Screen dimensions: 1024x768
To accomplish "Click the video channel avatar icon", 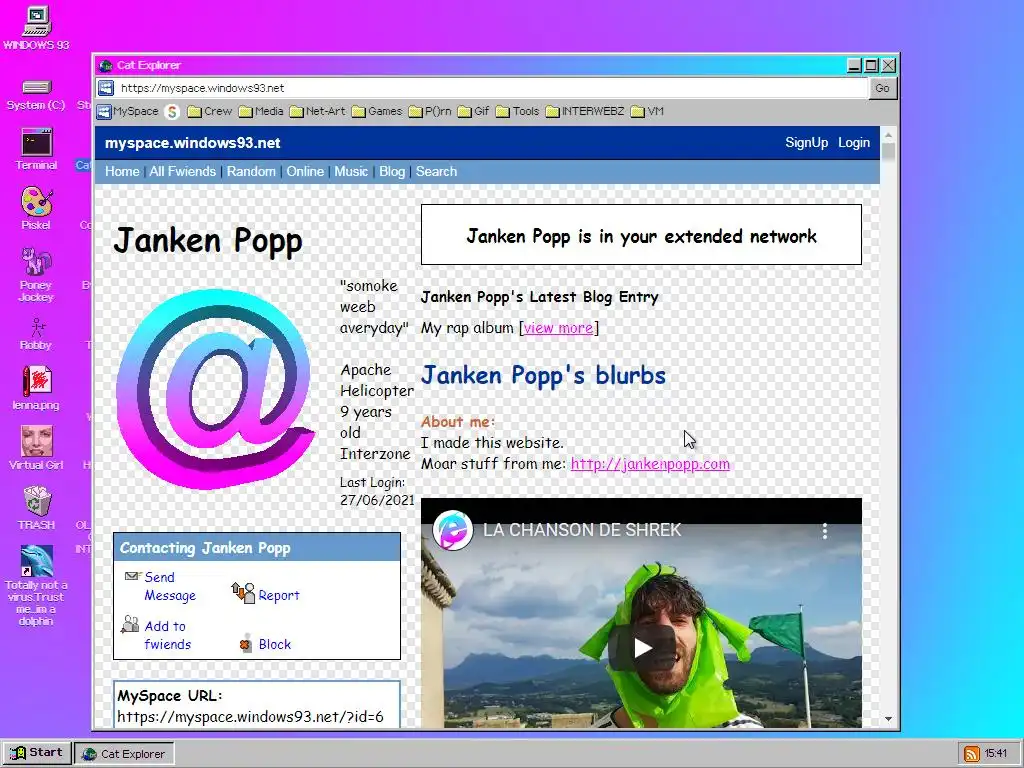I will (x=453, y=530).
